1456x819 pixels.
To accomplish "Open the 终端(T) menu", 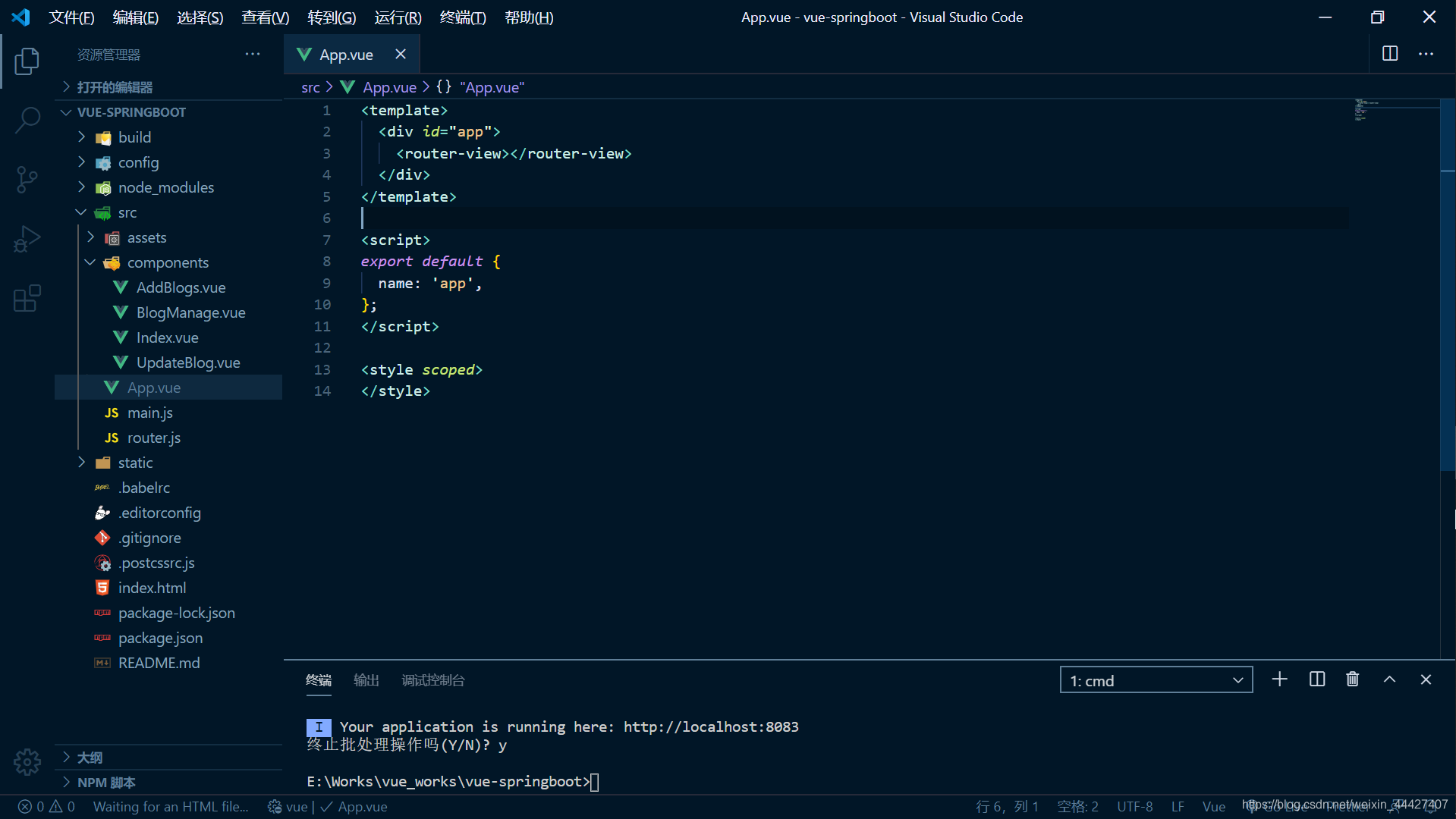I will [x=463, y=17].
